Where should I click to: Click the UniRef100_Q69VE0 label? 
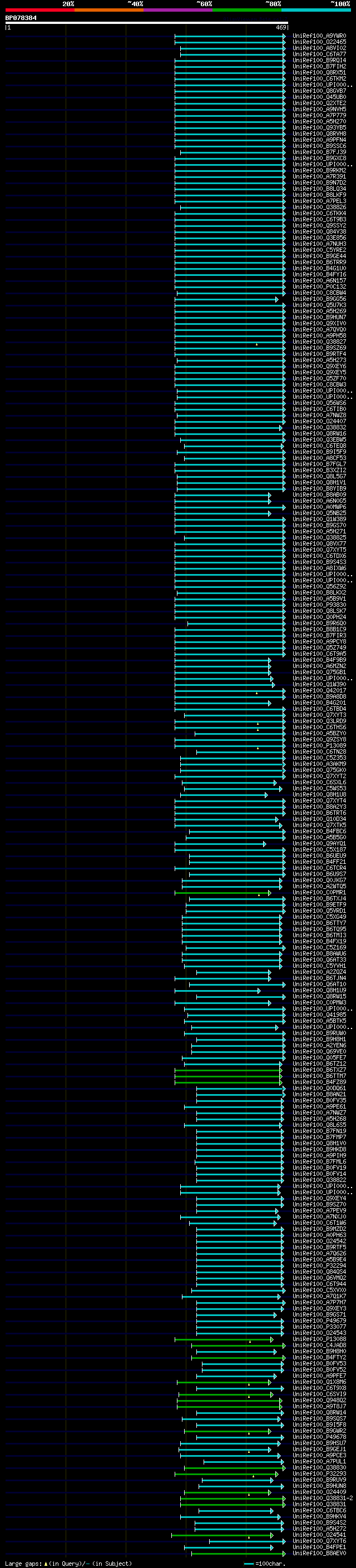coord(319,1052)
